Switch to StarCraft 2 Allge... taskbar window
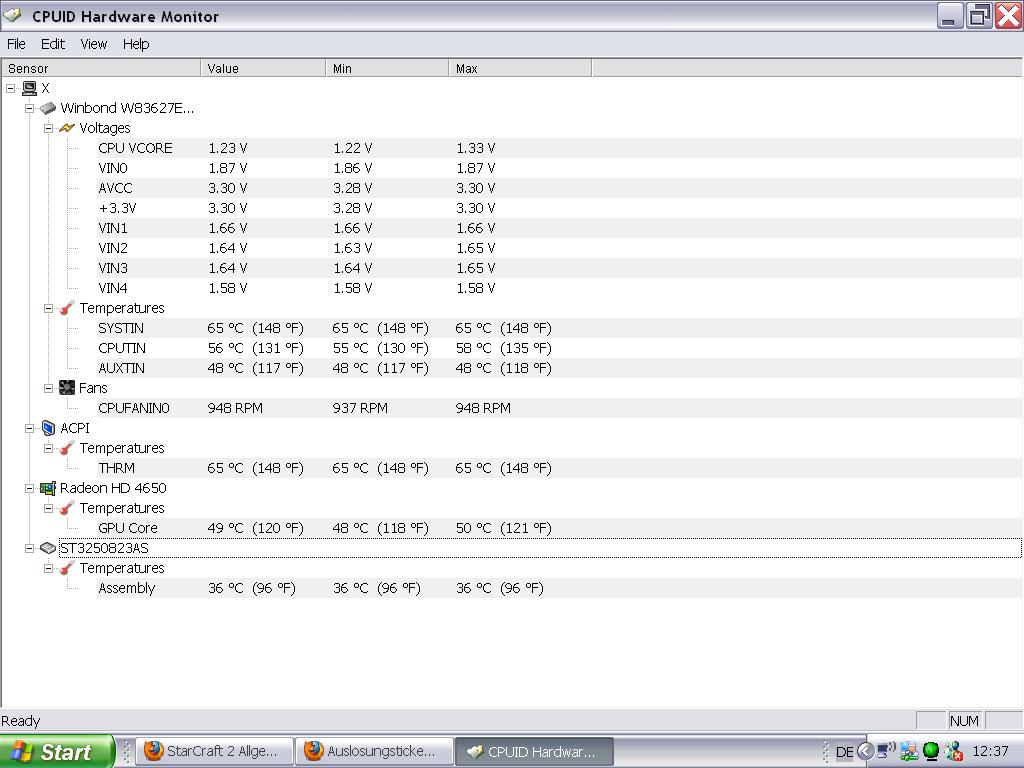The height and width of the screenshot is (768, 1024). coord(213,751)
